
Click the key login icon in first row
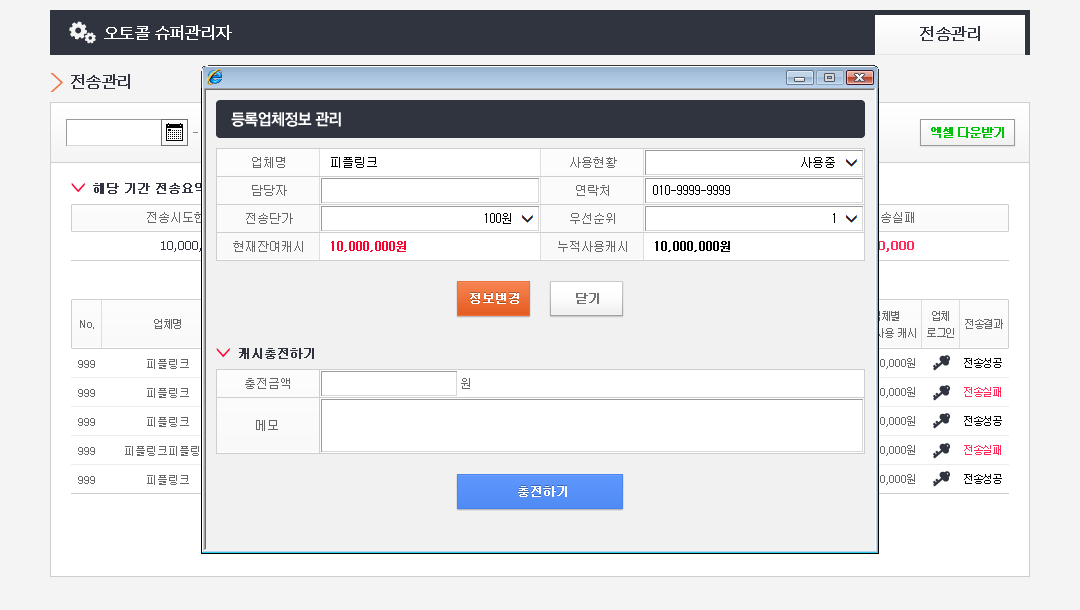(940, 363)
